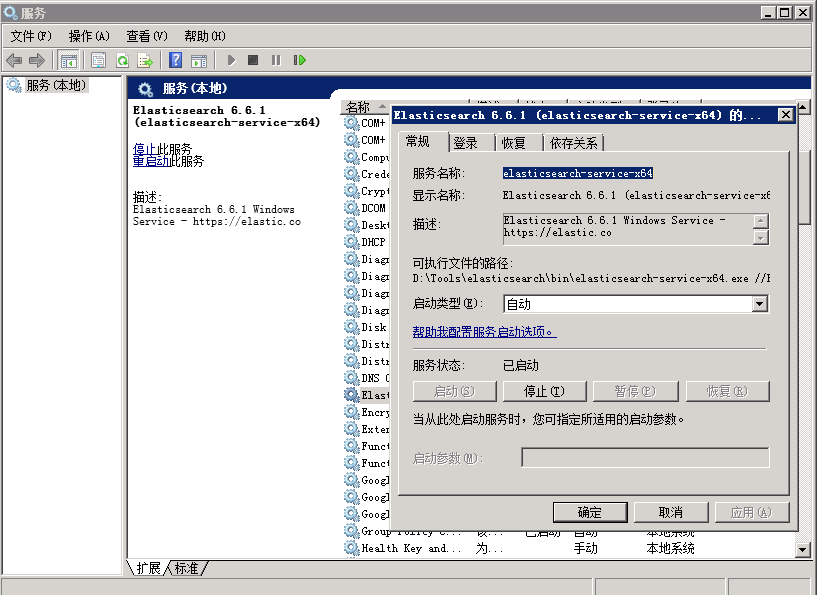Select the DCOM service row
The width and height of the screenshot is (817, 595).
(366, 208)
